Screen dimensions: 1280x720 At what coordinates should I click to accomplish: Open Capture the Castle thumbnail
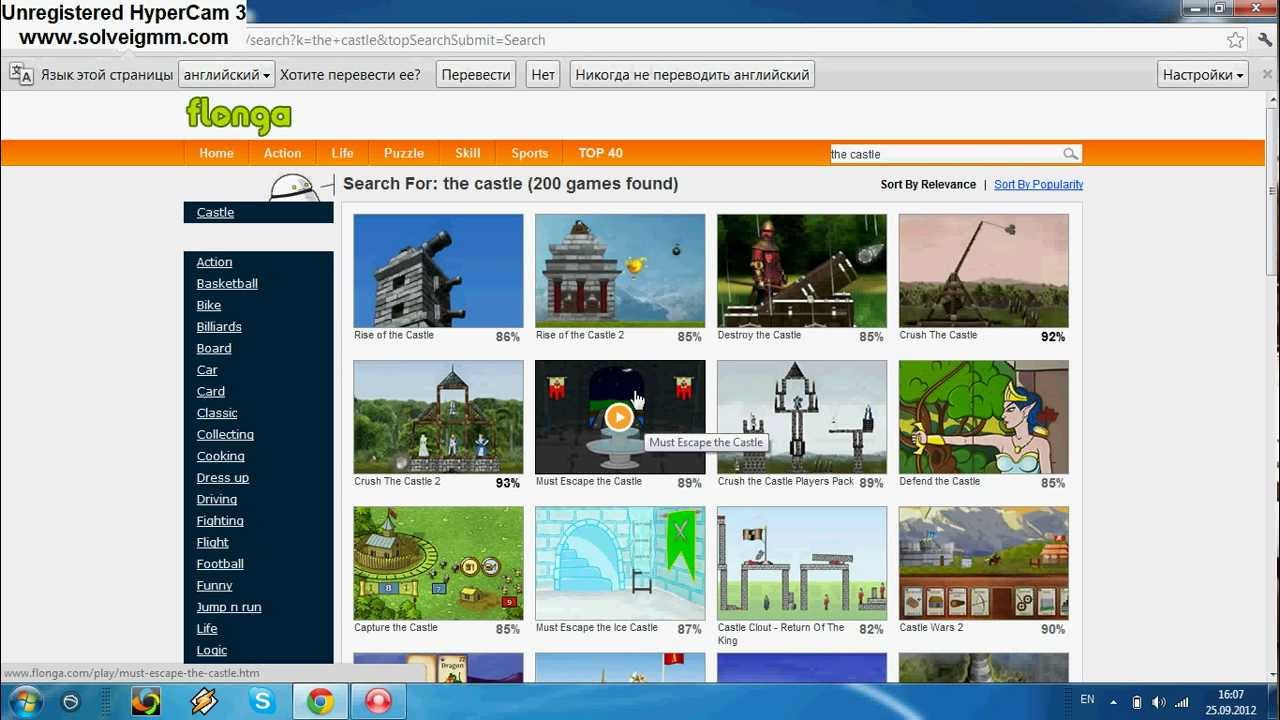point(438,563)
